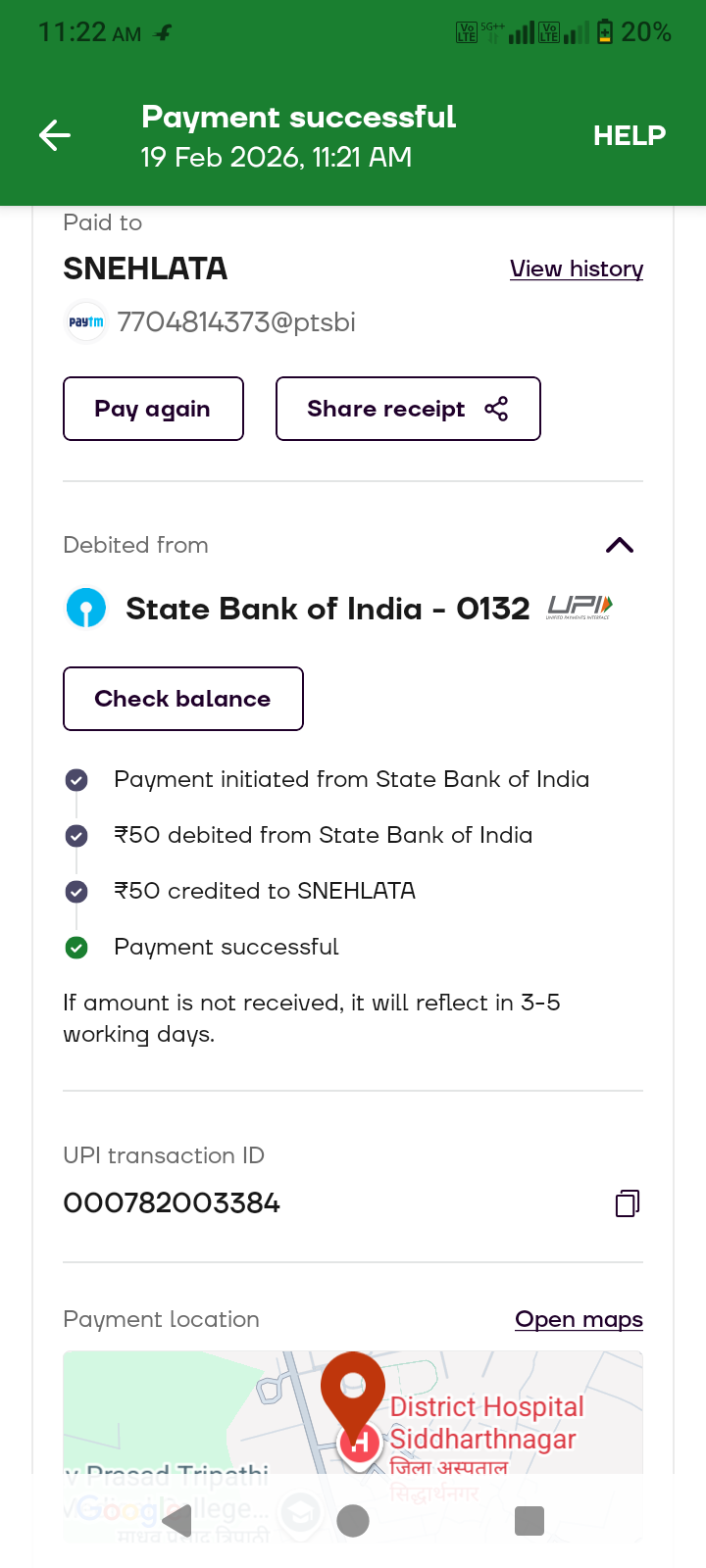Tap the back arrow in header
706x1568 pixels.
click(x=55, y=135)
